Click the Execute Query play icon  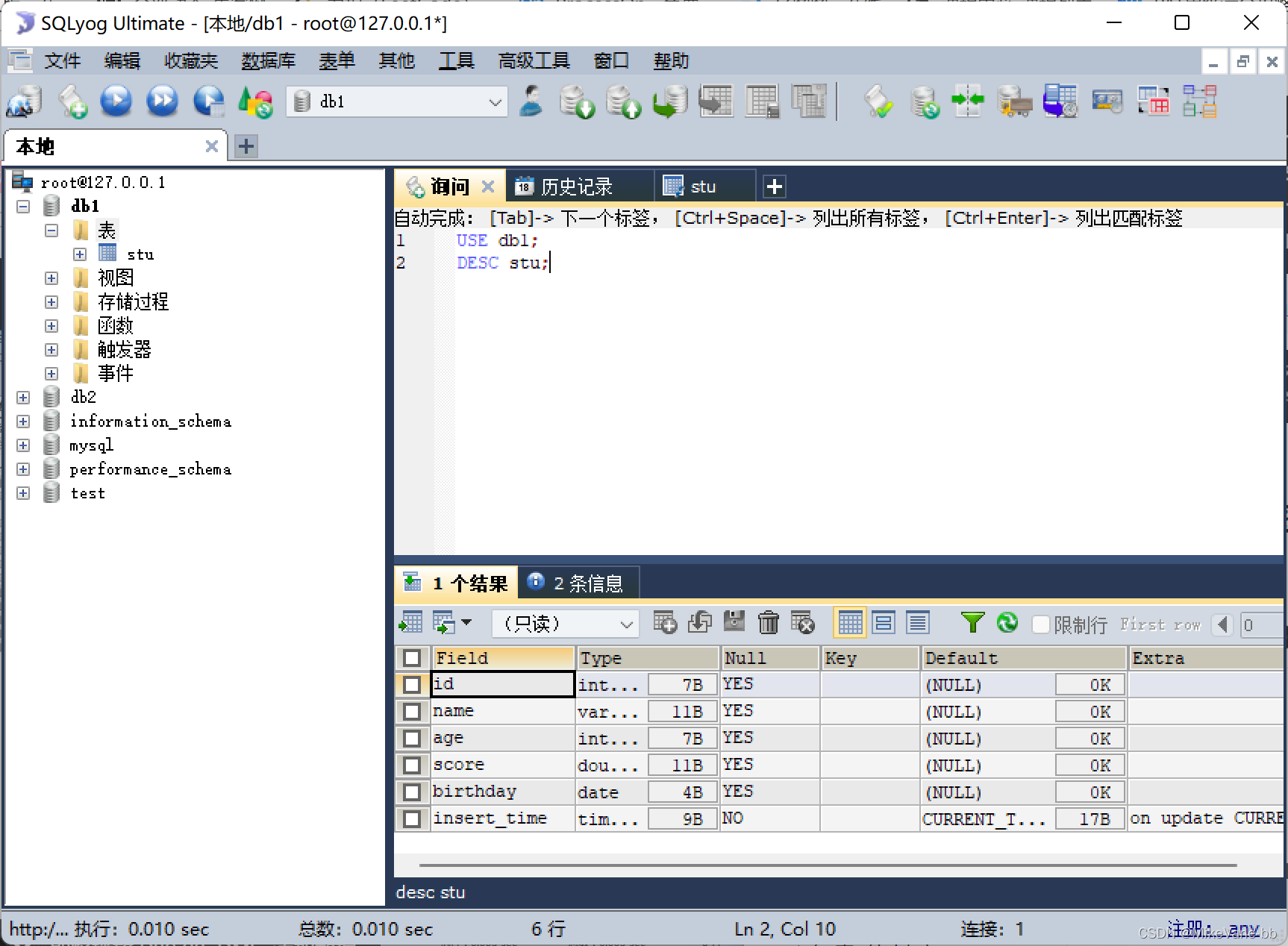(116, 102)
